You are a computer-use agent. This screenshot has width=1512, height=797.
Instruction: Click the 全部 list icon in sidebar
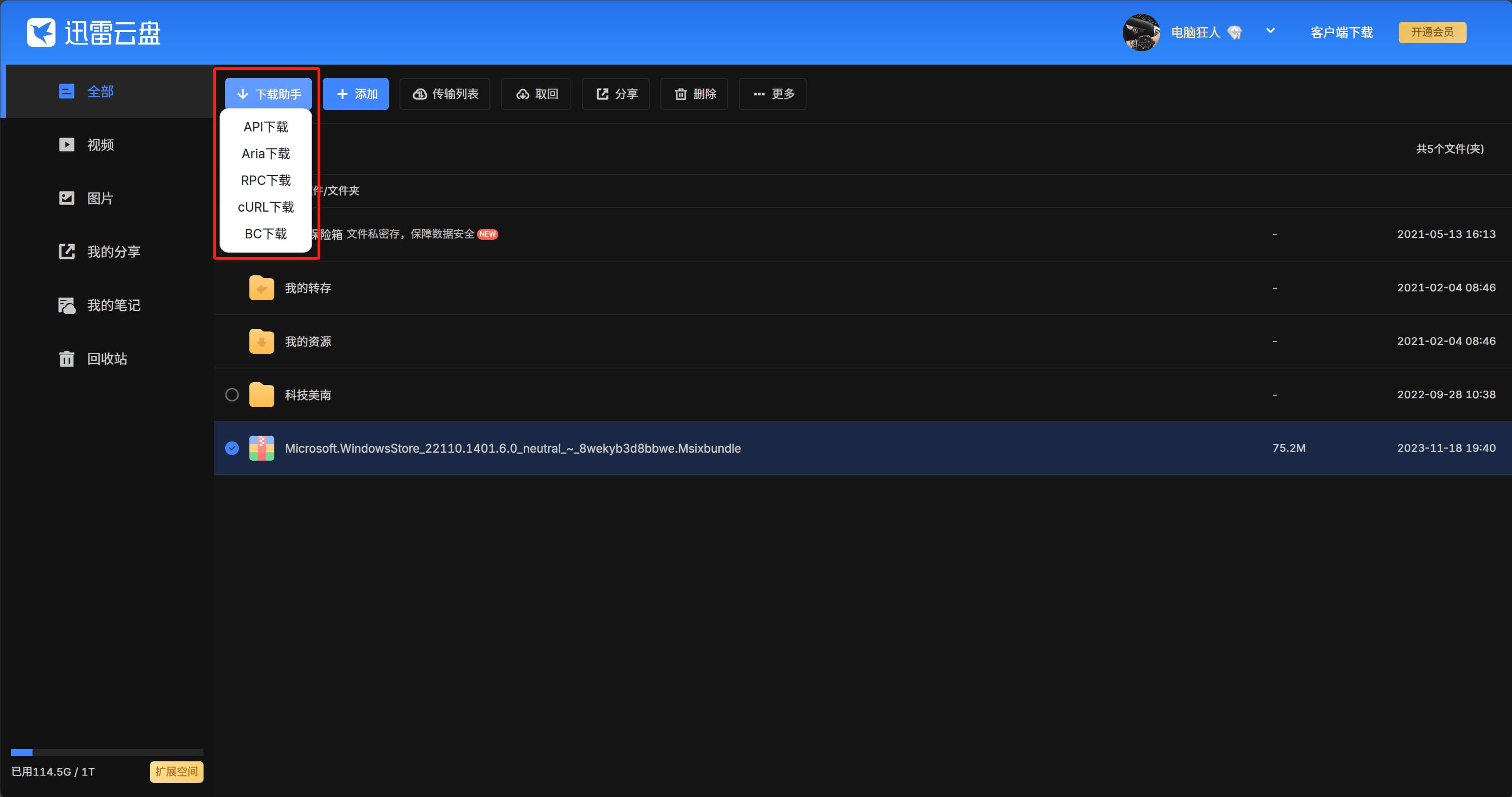tap(67, 92)
